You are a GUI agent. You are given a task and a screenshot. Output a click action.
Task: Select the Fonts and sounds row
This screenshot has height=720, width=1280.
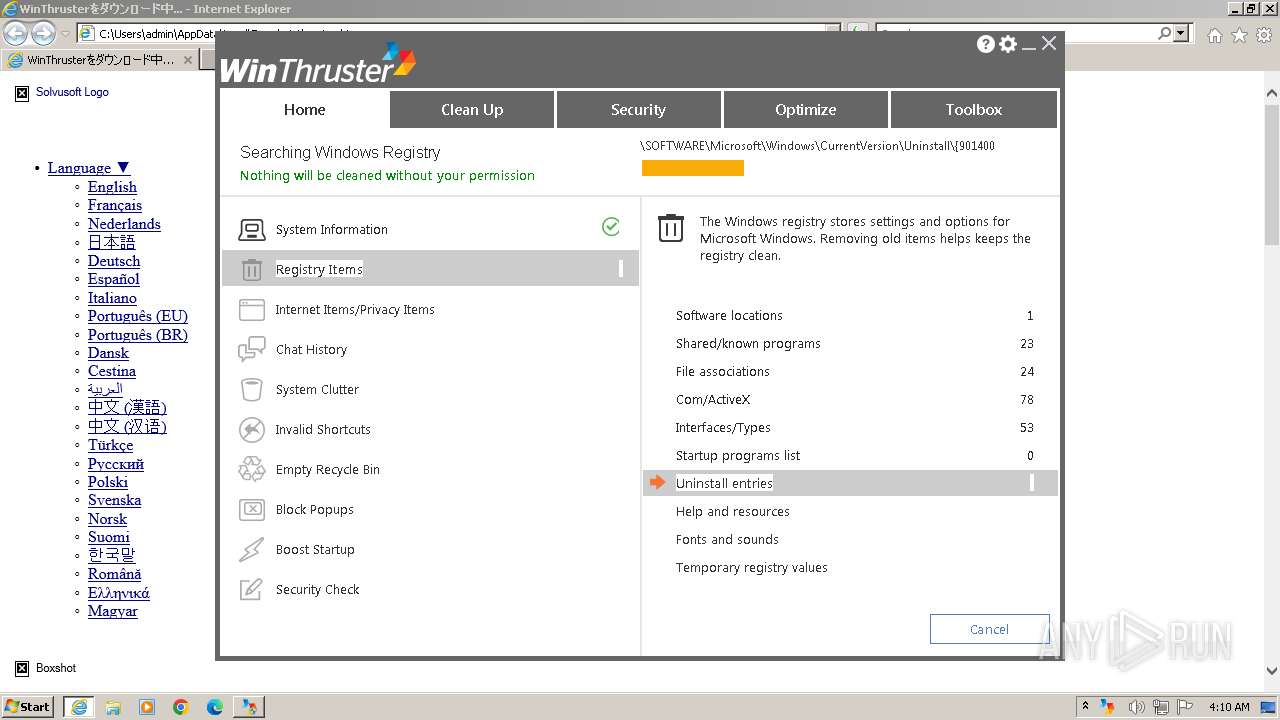[x=850, y=539]
